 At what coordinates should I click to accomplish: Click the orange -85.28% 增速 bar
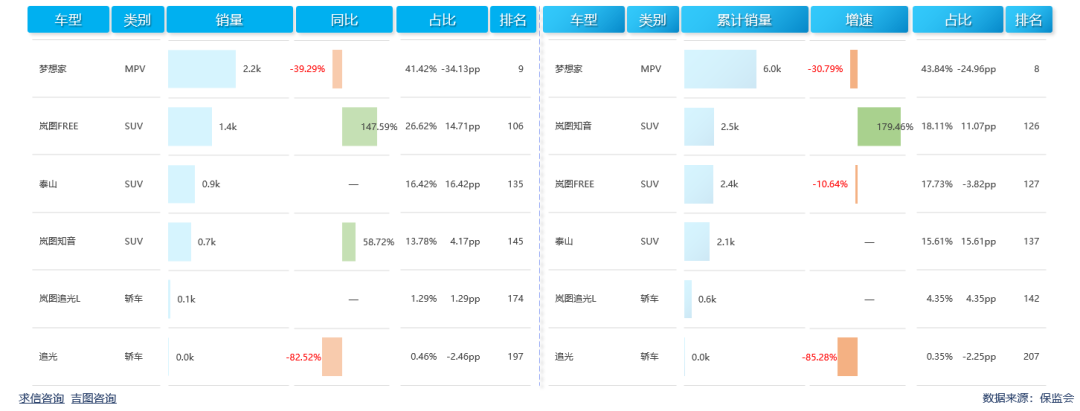click(x=847, y=357)
